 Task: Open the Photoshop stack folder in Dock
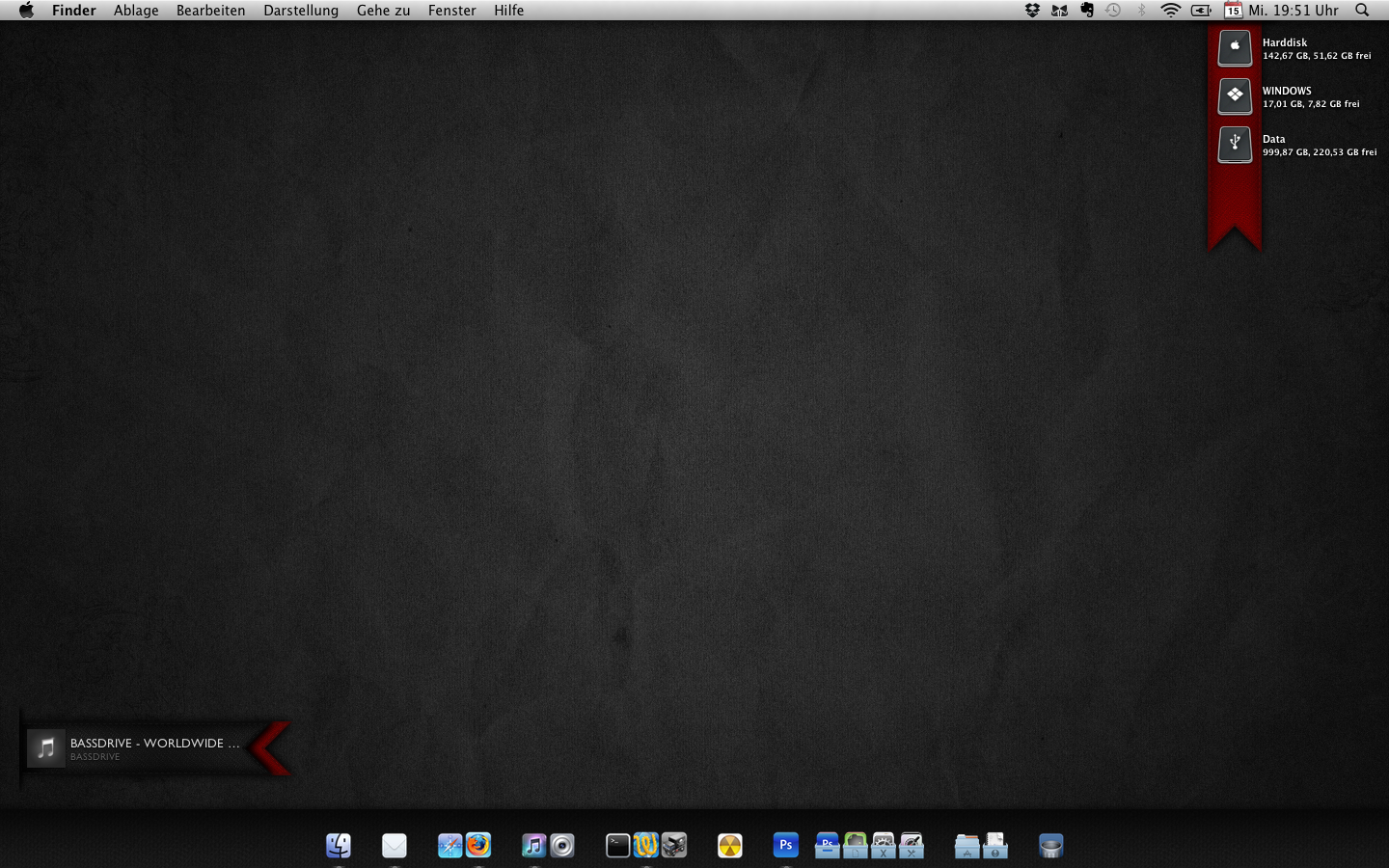coord(828,846)
